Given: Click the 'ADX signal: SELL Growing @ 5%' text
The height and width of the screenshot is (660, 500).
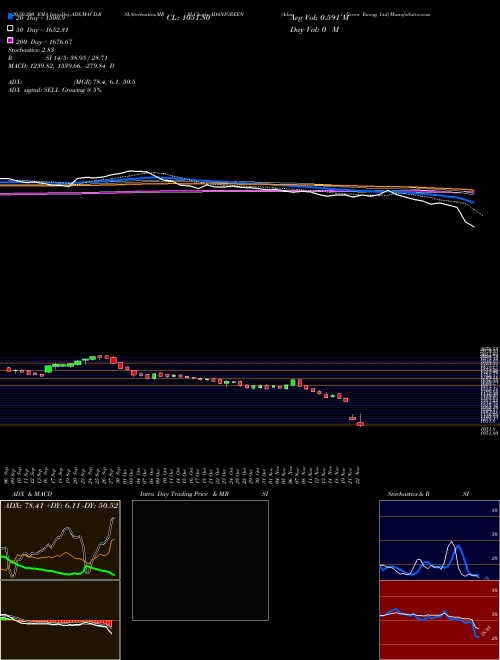Looking at the screenshot, I should pos(55,90).
